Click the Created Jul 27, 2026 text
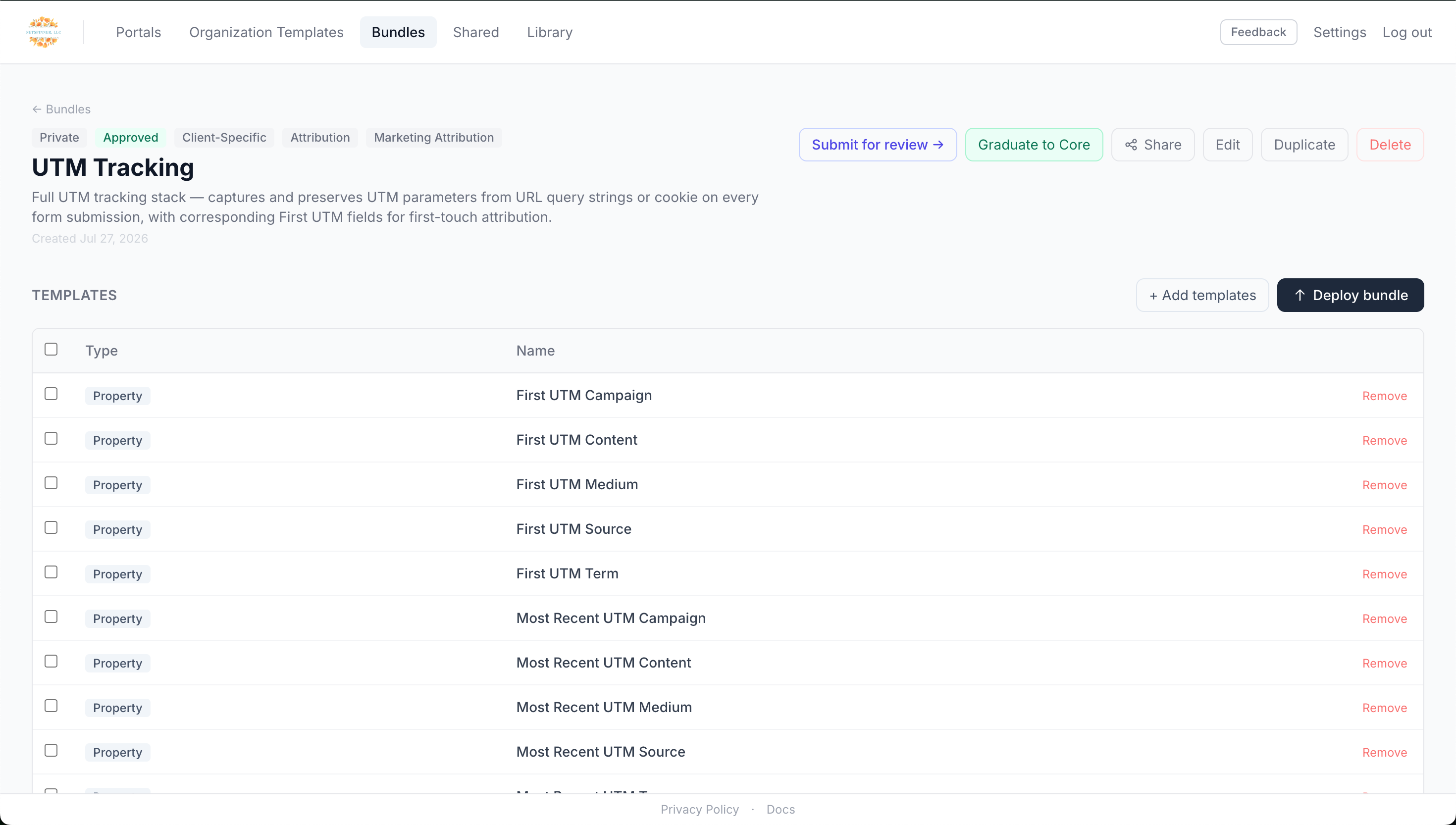 click(90, 239)
